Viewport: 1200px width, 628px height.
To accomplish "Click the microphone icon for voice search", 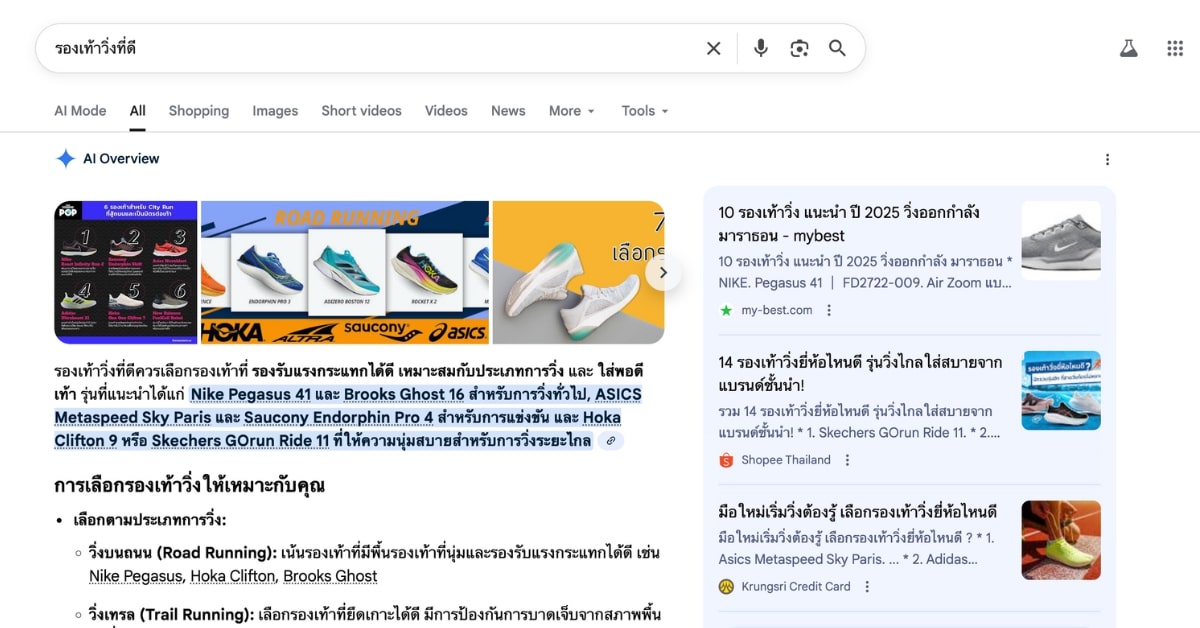I will [x=761, y=47].
